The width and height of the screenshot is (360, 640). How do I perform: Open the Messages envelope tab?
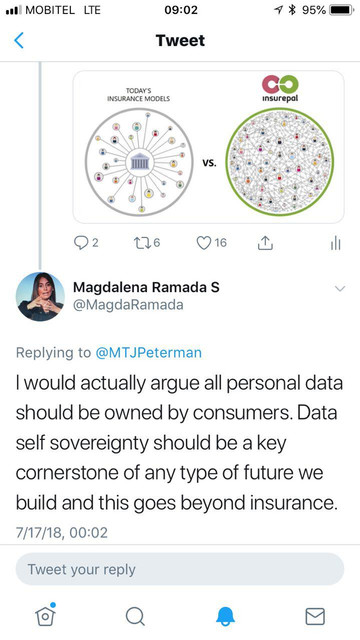click(315, 616)
